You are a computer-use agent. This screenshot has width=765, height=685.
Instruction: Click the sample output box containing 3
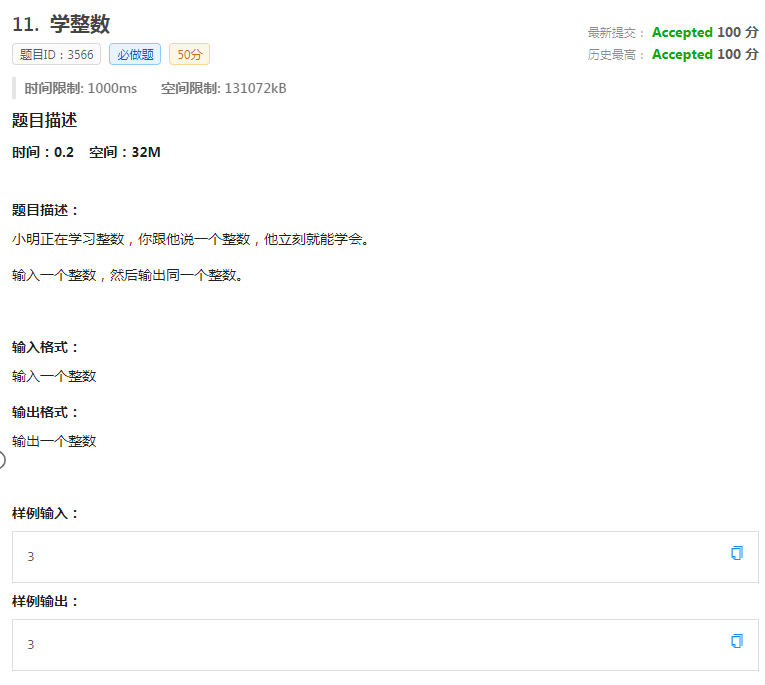[385, 645]
